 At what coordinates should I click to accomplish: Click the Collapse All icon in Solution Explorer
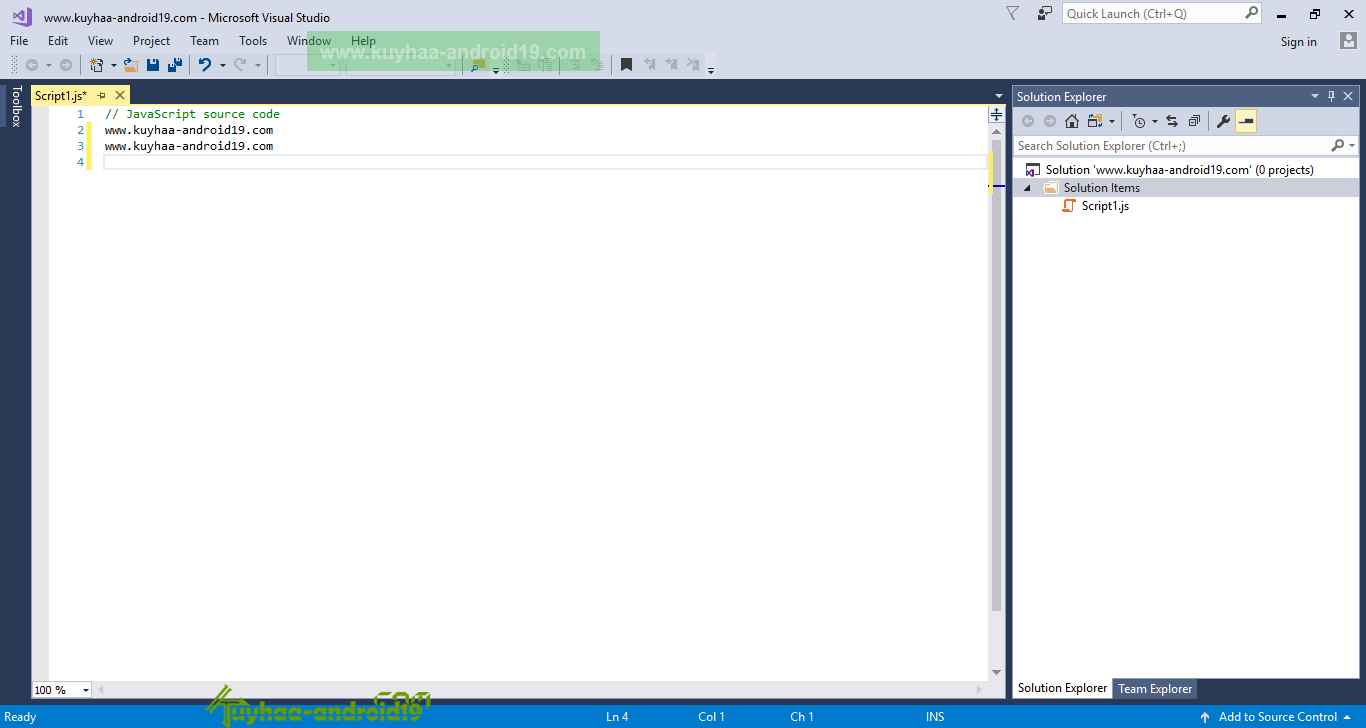1194,121
